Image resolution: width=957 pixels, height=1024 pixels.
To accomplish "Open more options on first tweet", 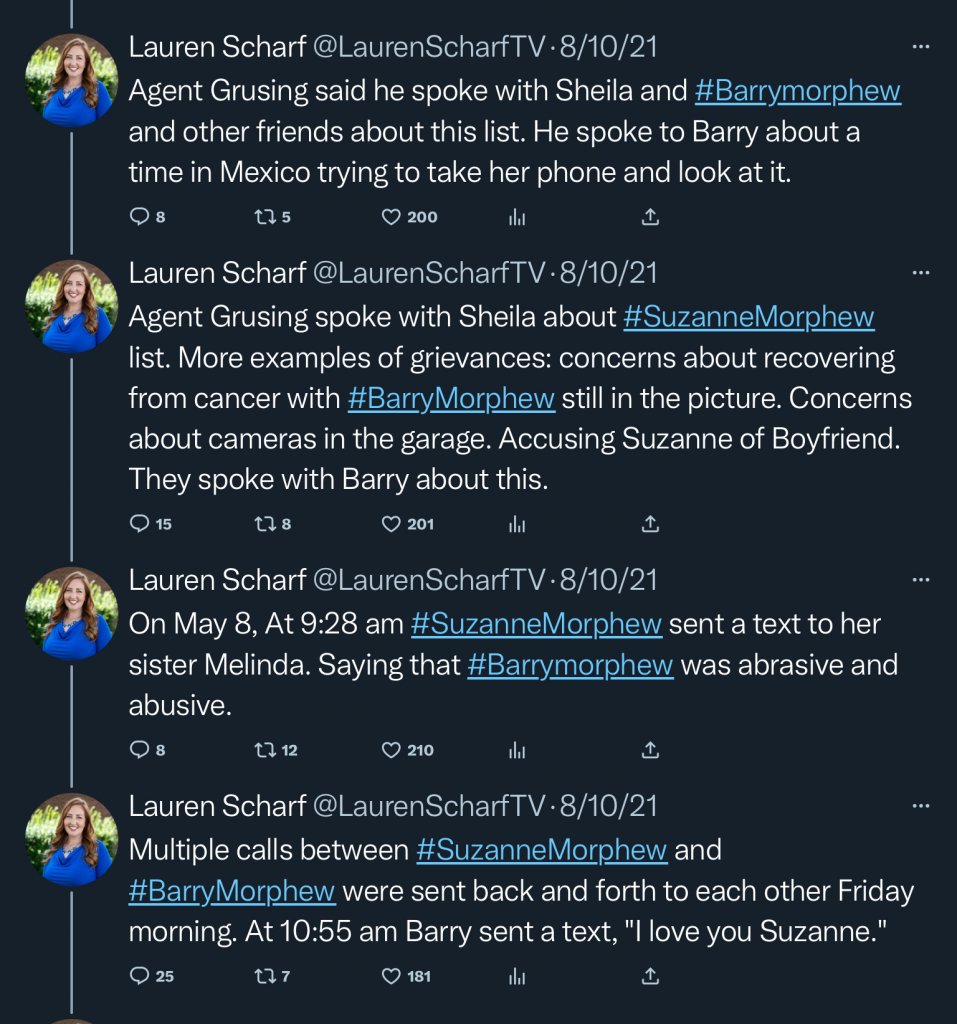I will coord(922,46).
